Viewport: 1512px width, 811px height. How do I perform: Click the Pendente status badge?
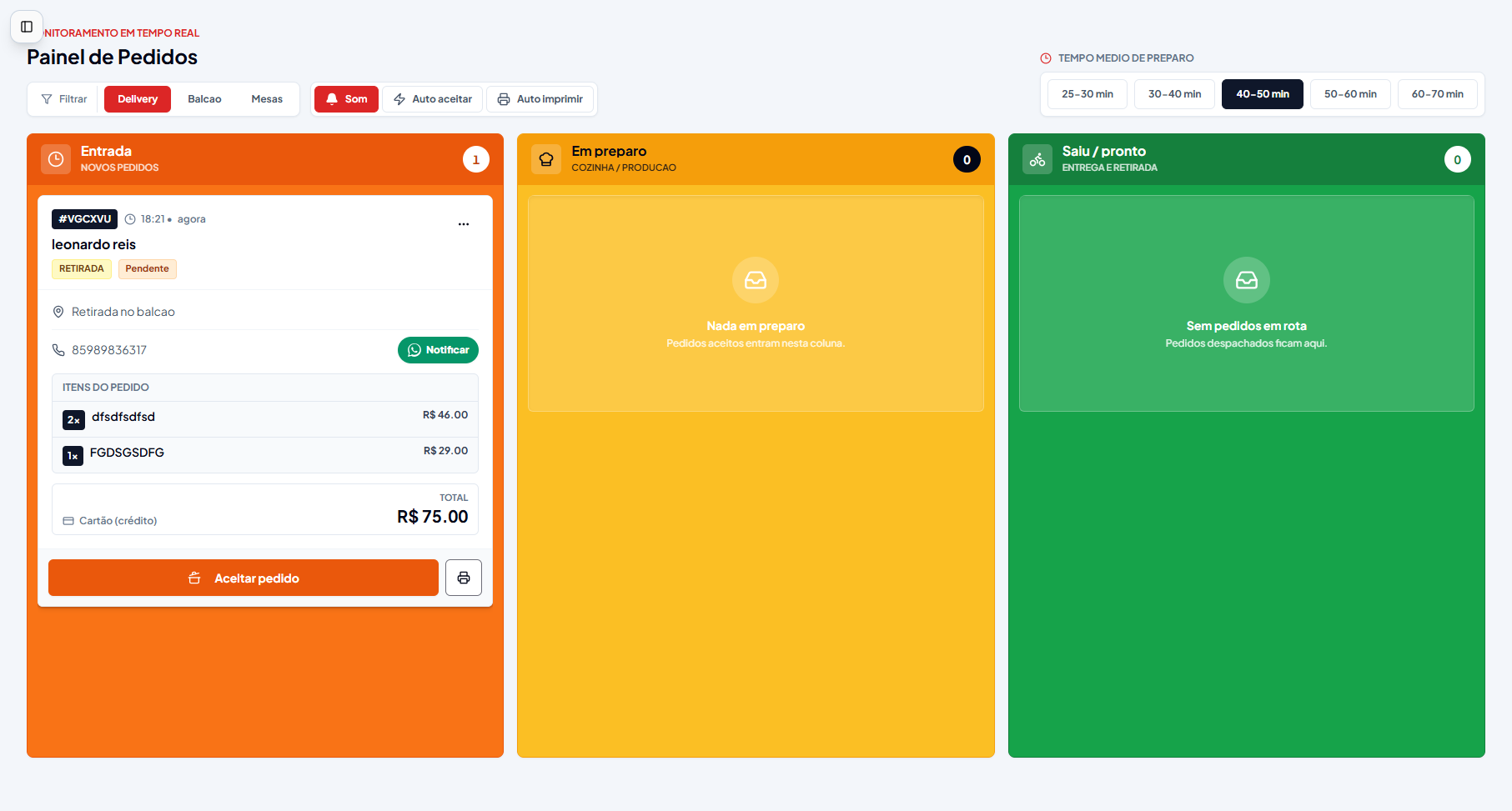[148, 268]
